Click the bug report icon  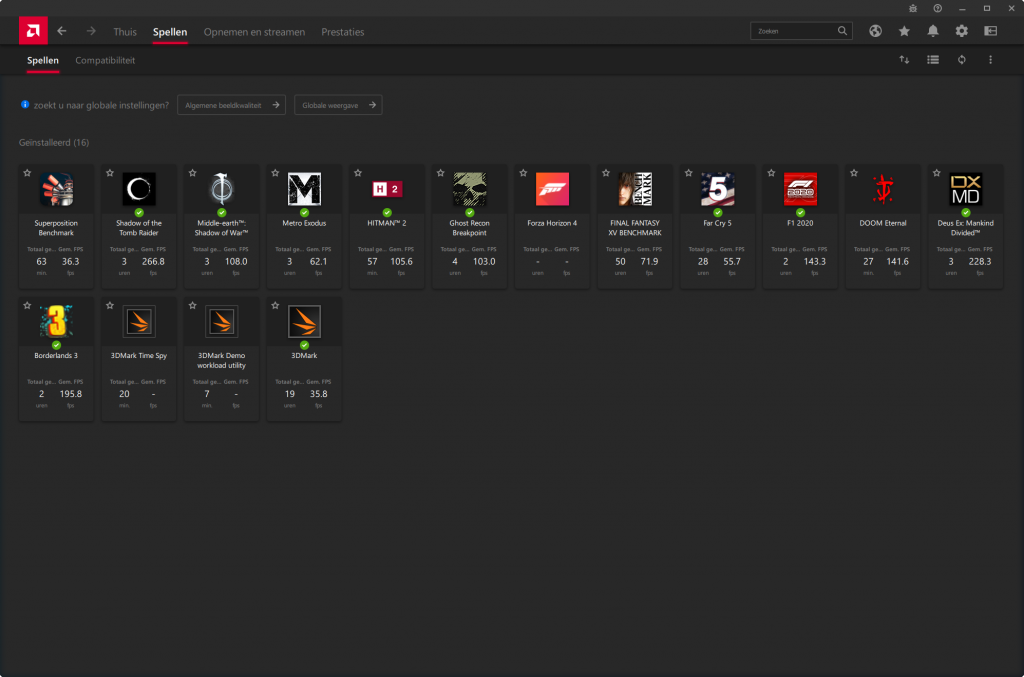912,8
